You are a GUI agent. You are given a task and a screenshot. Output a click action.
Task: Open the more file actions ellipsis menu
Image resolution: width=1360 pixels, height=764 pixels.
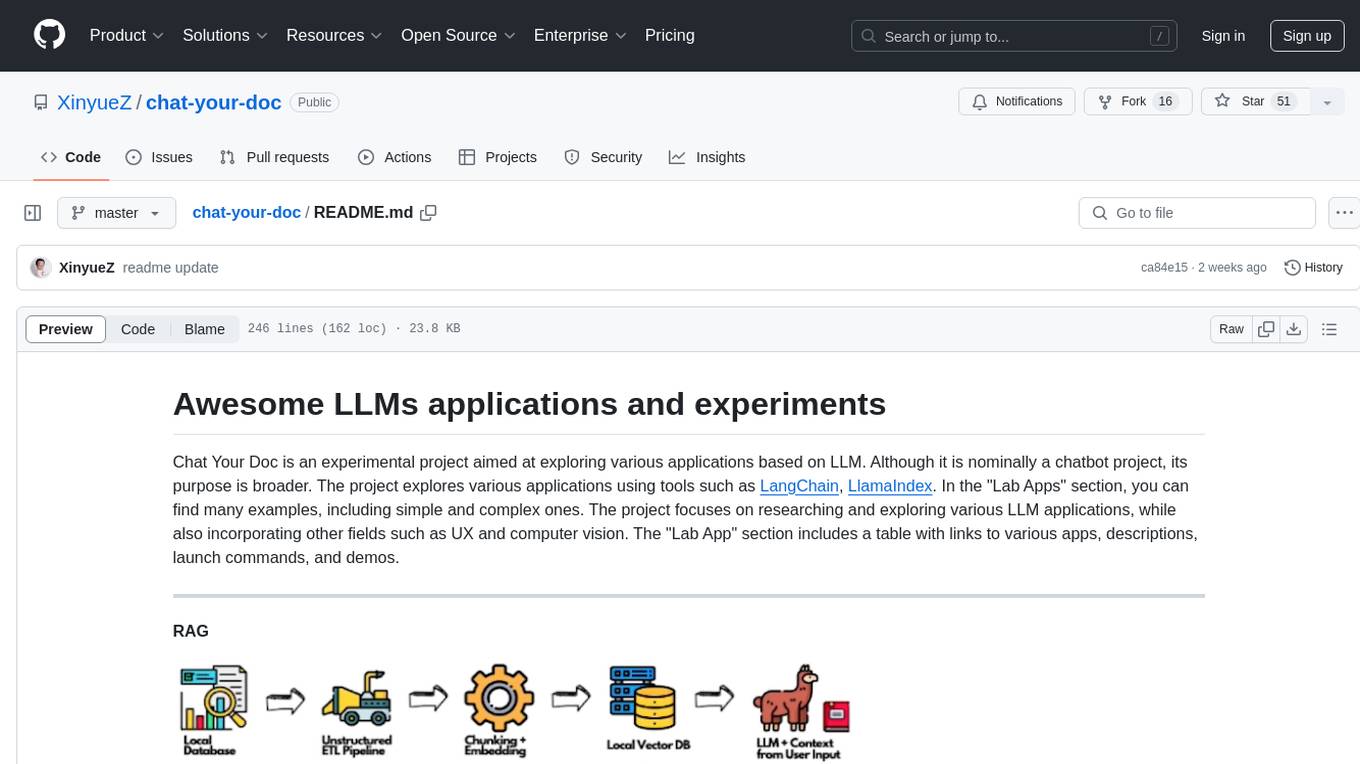click(1344, 213)
